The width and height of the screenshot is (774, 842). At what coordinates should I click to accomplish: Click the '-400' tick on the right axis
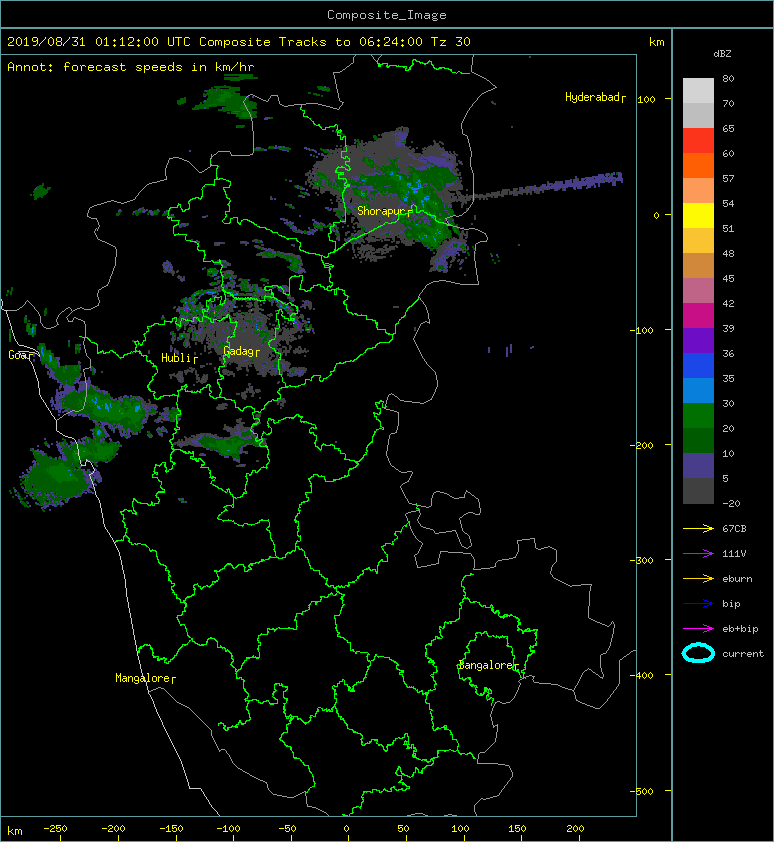642,675
